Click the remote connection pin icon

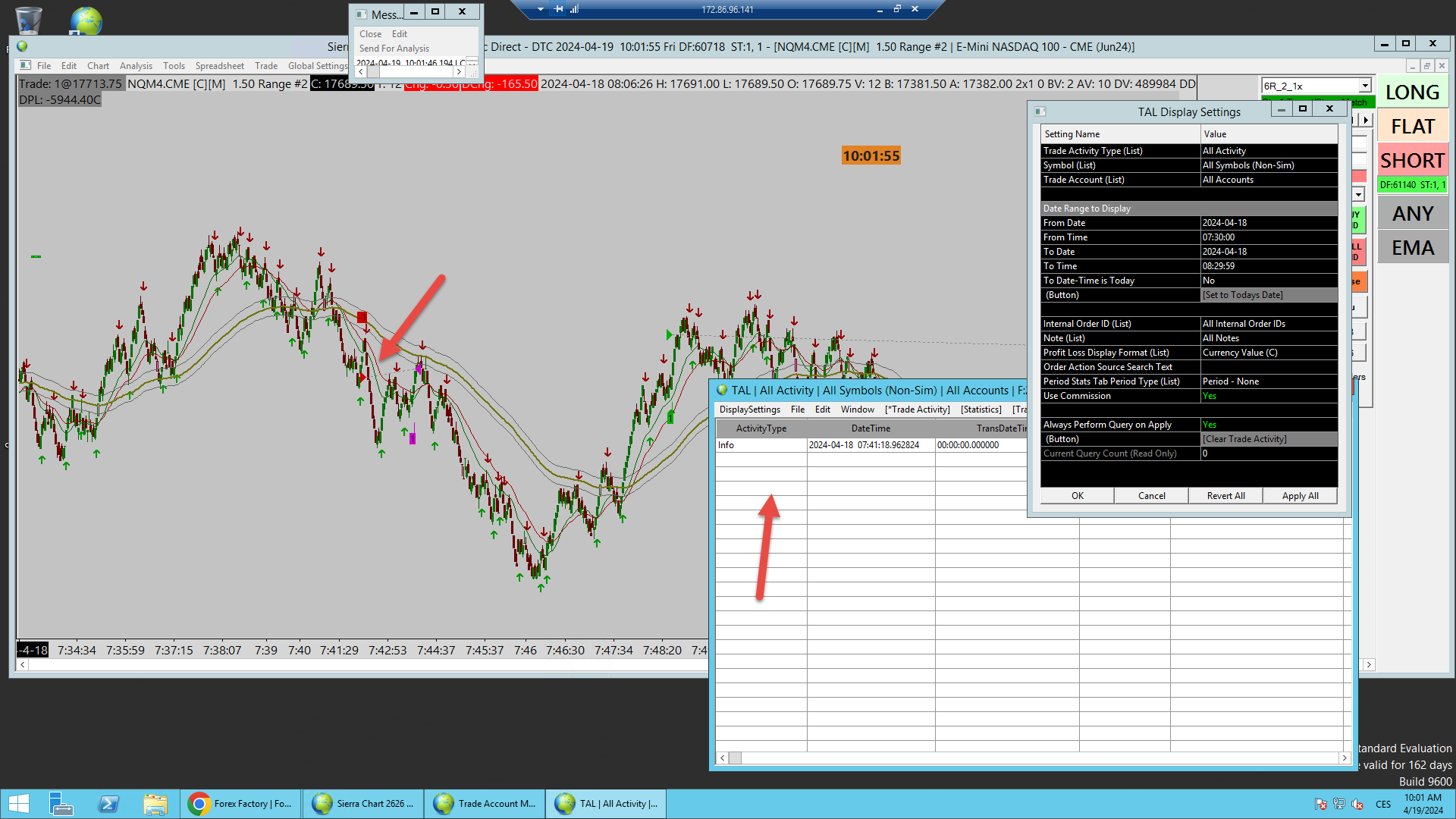pyautogui.click(x=559, y=9)
